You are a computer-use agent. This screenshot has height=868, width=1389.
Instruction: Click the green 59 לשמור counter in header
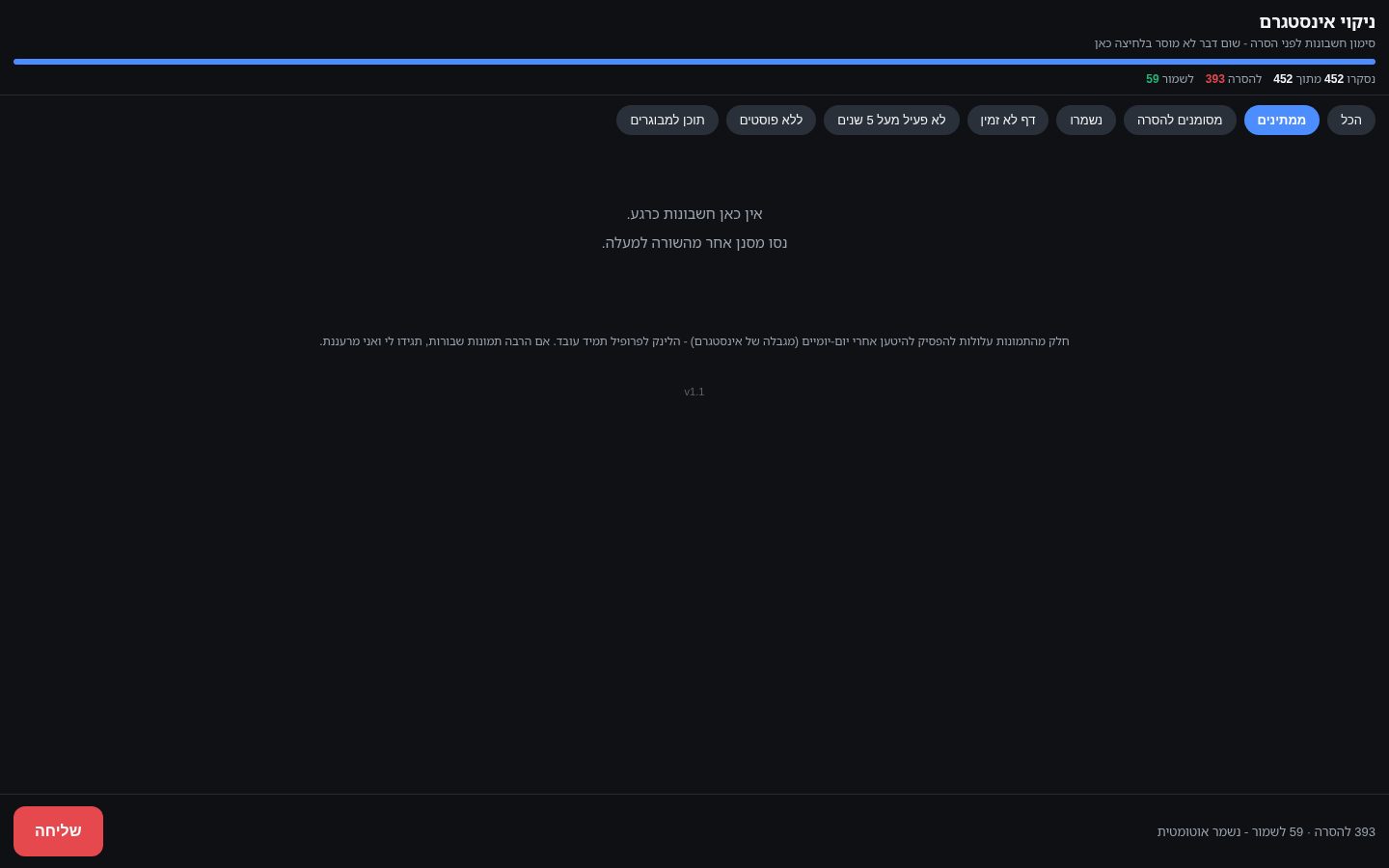1170,79
